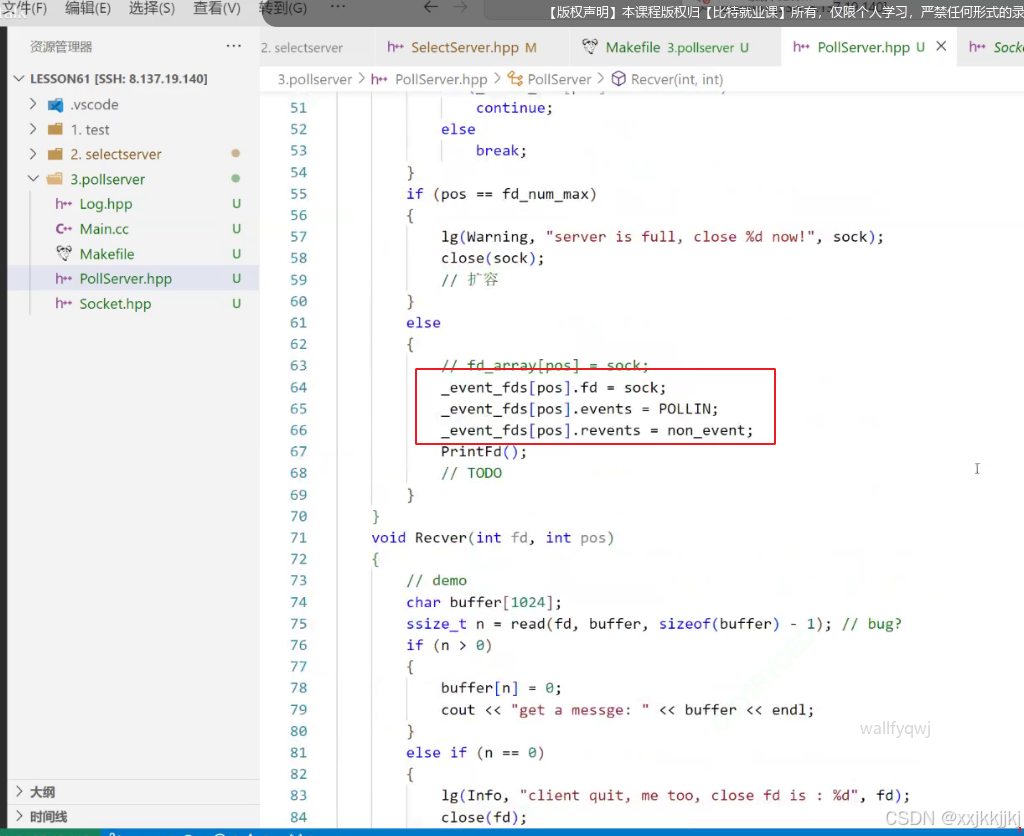Image resolution: width=1024 pixels, height=836 pixels.
Task: Collapse the LESSON61 workspace root
Action: pyautogui.click(x=19, y=78)
